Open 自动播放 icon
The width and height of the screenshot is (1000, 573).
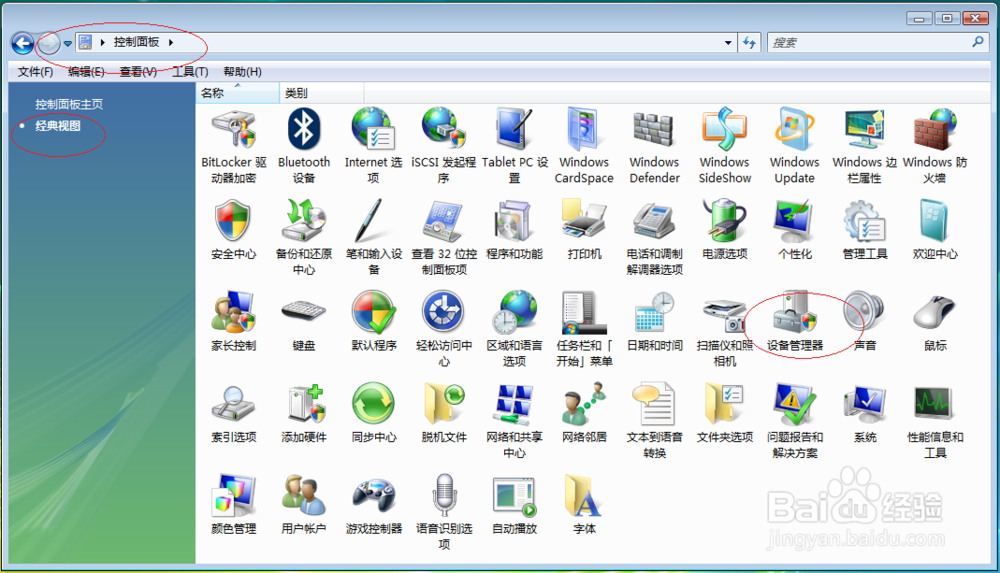pyautogui.click(x=514, y=496)
